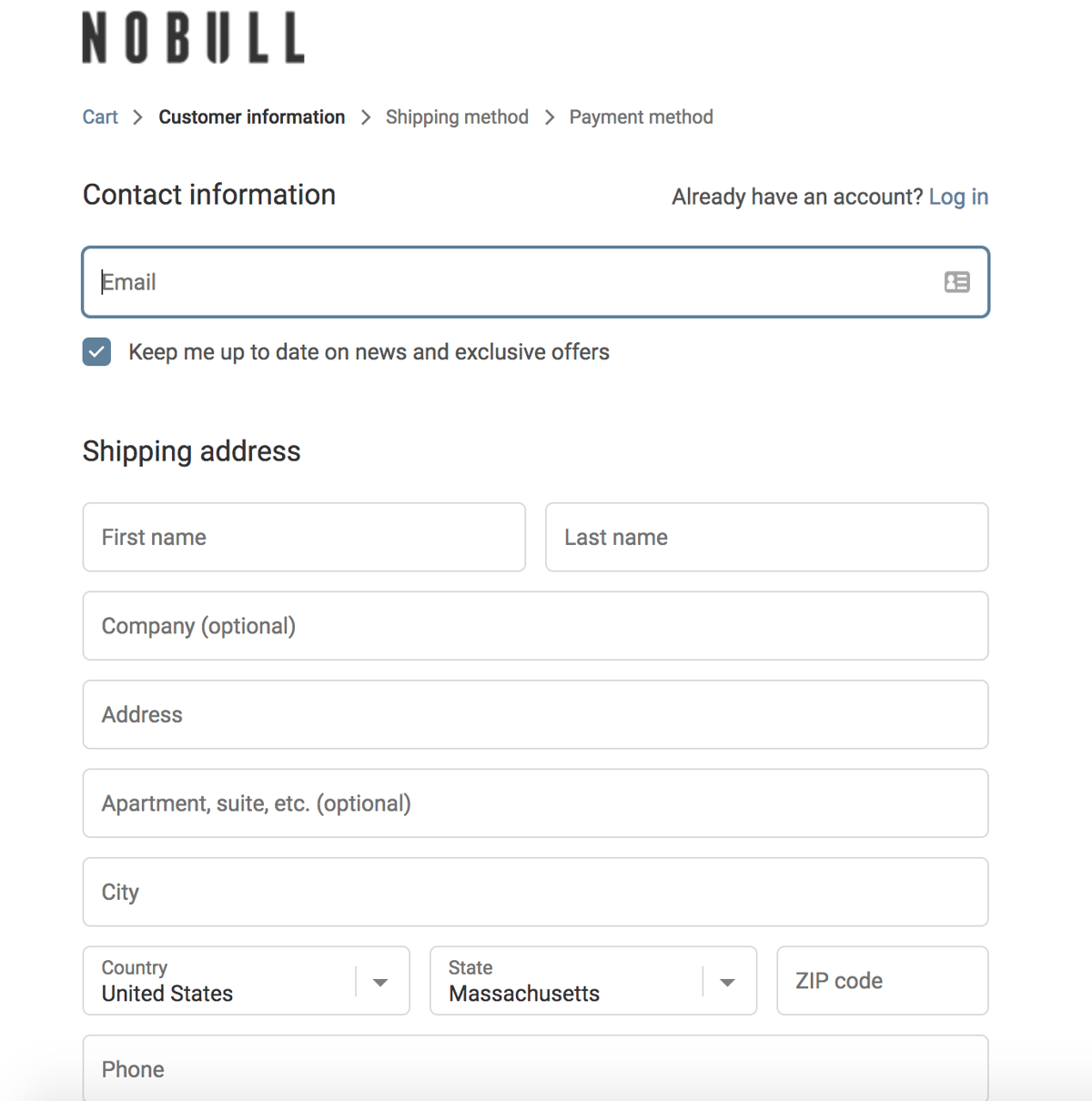Click the First name field

click(x=304, y=537)
